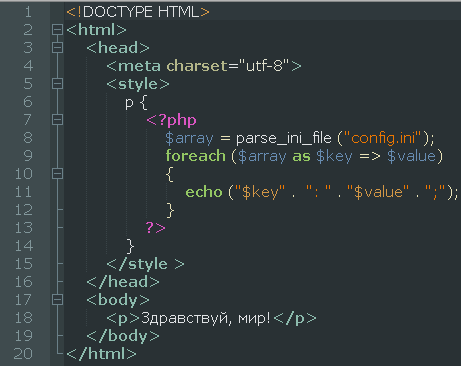Click the ?> closing php tag
This screenshot has height=366, width=461.
(156, 228)
